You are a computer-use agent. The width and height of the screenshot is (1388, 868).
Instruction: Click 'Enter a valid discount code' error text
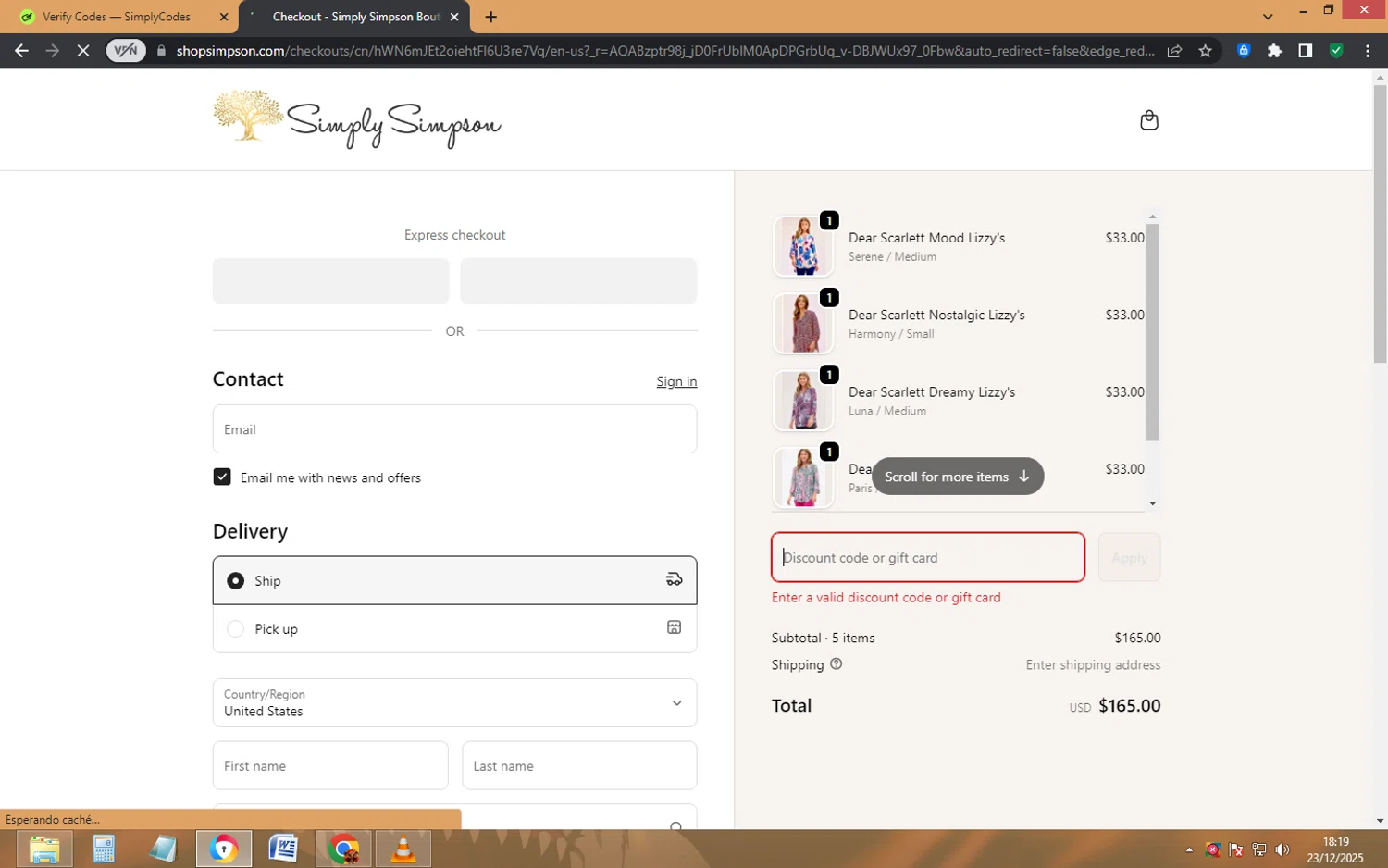pyautogui.click(x=886, y=598)
